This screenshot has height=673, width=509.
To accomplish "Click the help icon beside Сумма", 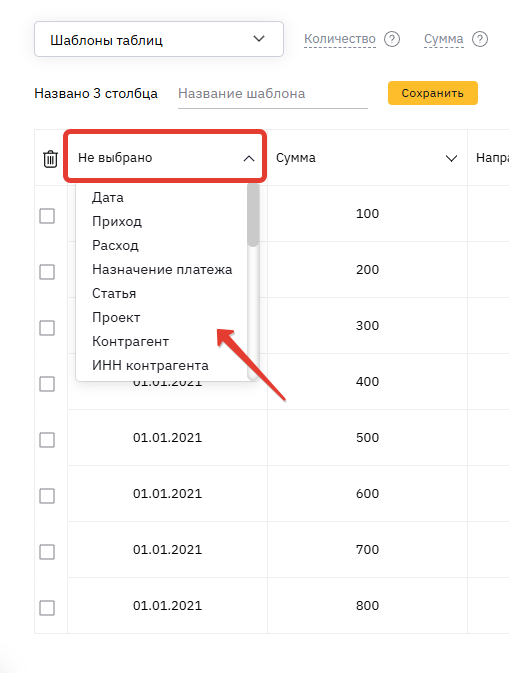I will point(480,39).
